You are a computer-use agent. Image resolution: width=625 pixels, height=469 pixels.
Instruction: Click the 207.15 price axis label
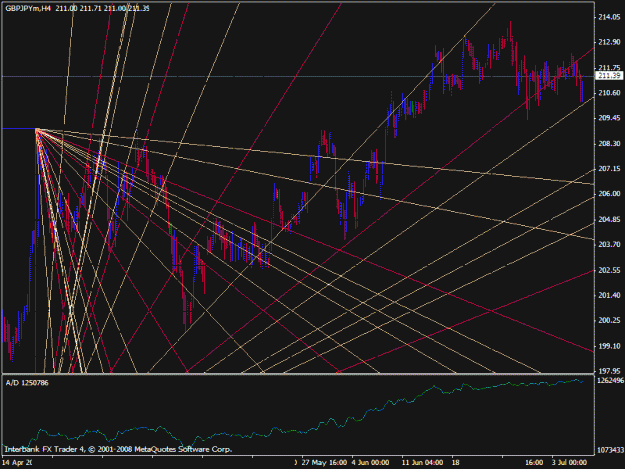pyautogui.click(x=609, y=169)
